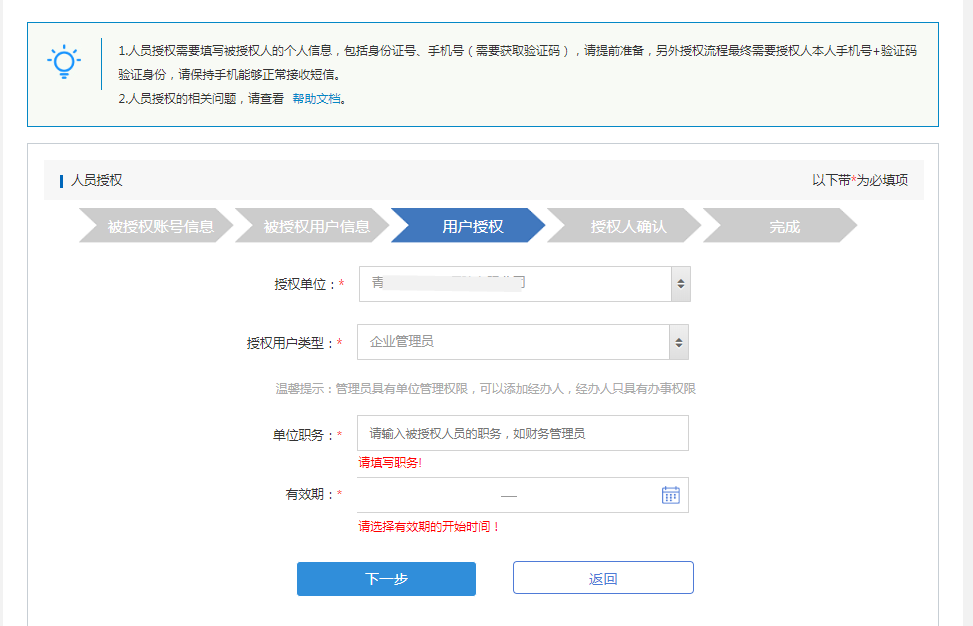Click the up-down arrow of 授权单位 selector
This screenshot has width=973, height=626.
click(680, 284)
